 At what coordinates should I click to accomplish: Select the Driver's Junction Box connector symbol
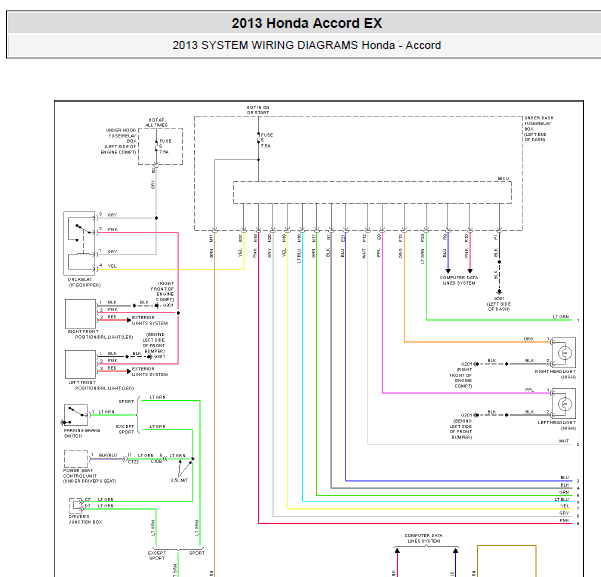click(76, 505)
